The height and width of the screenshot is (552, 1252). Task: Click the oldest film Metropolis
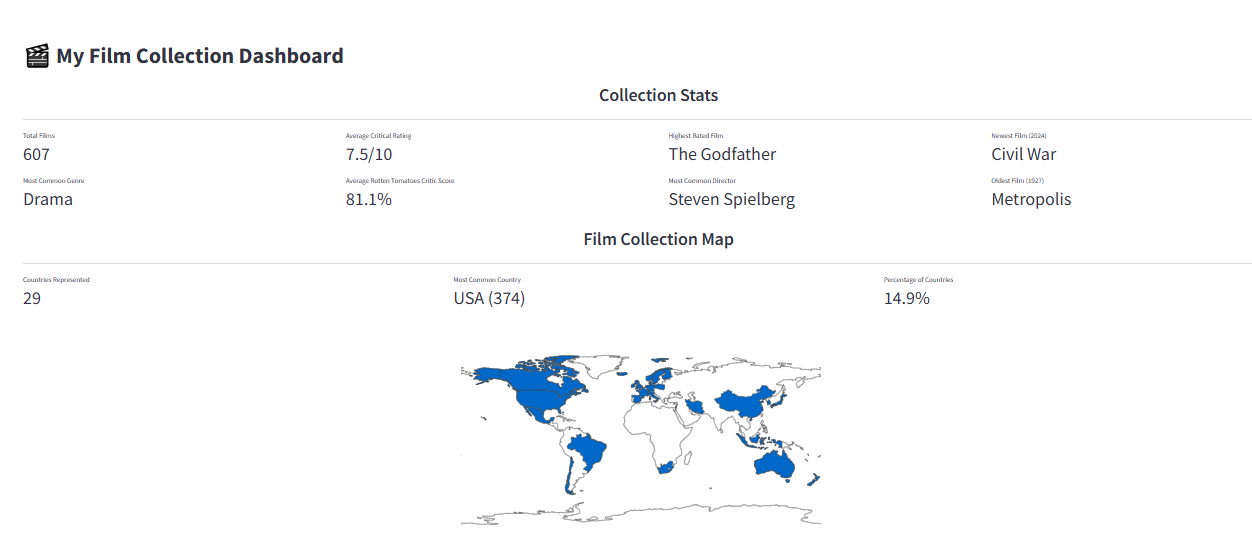click(x=1031, y=199)
